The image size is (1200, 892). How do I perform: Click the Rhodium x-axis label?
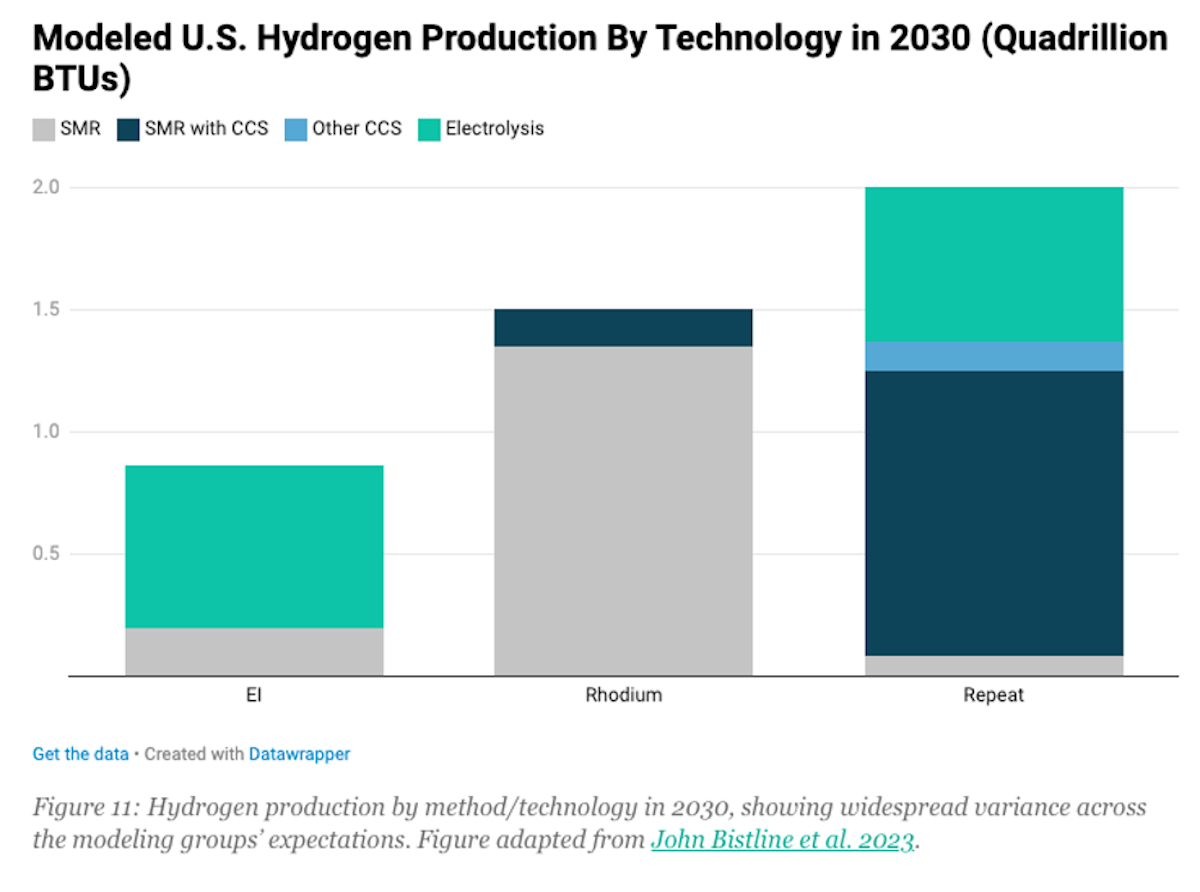click(x=623, y=695)
